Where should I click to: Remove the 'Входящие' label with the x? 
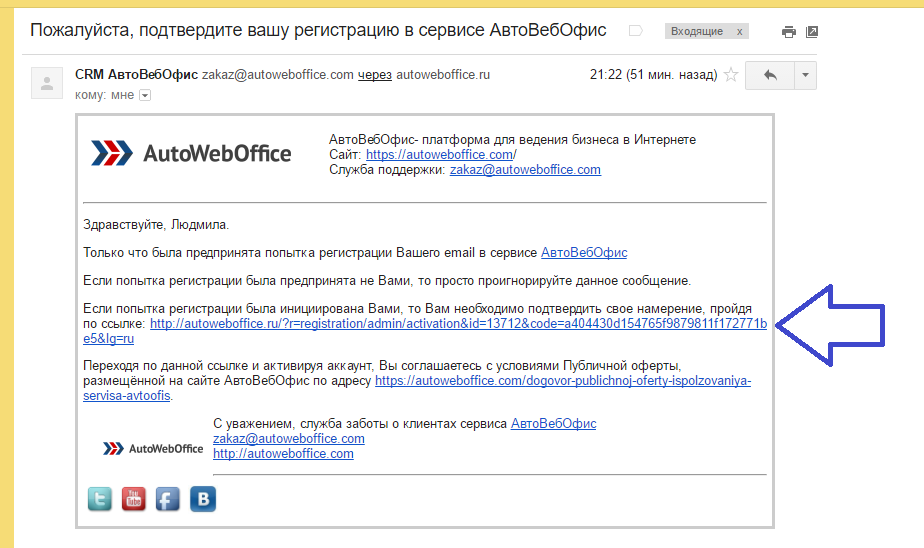tap(740, 32)
